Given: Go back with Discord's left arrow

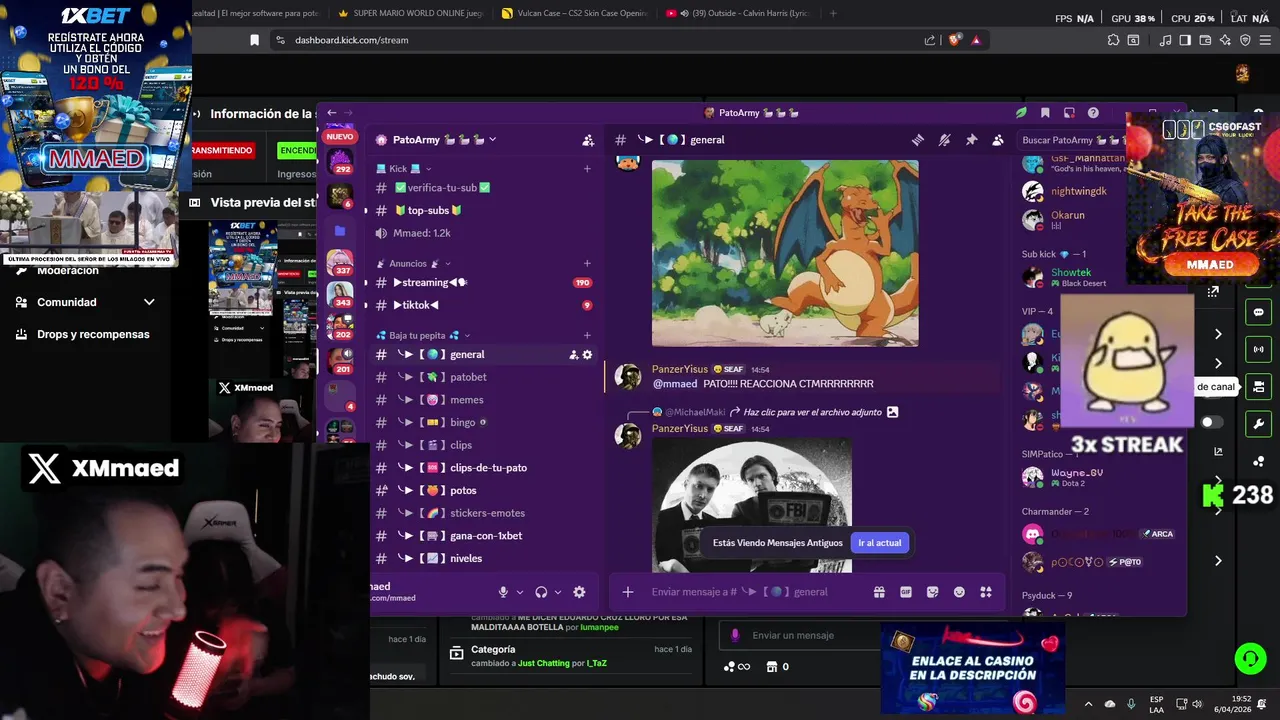Looking at the screenshot, I should coord(332,113).
